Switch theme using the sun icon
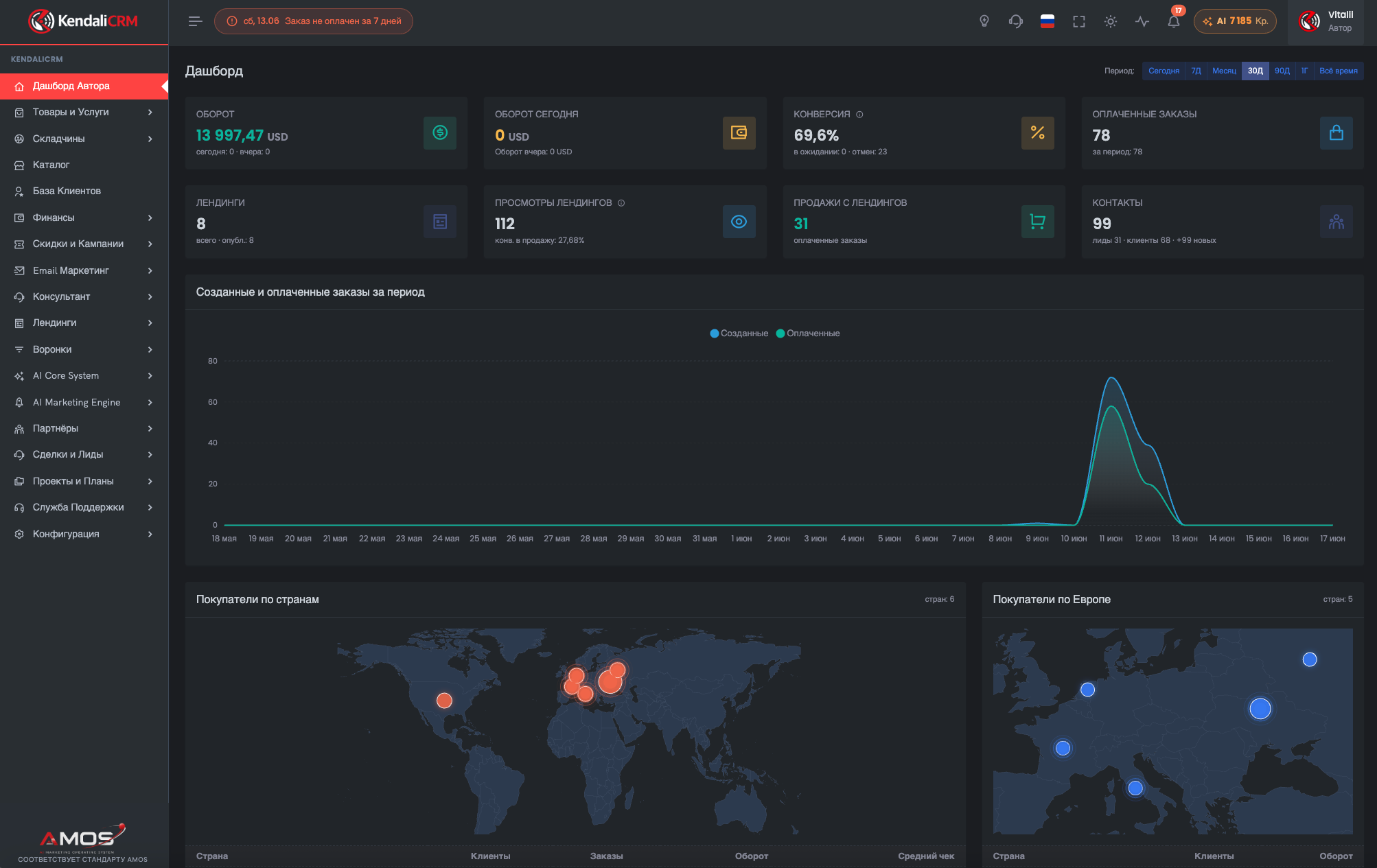Screen dimensions: 1377x868 click(x=1111, y=21)
